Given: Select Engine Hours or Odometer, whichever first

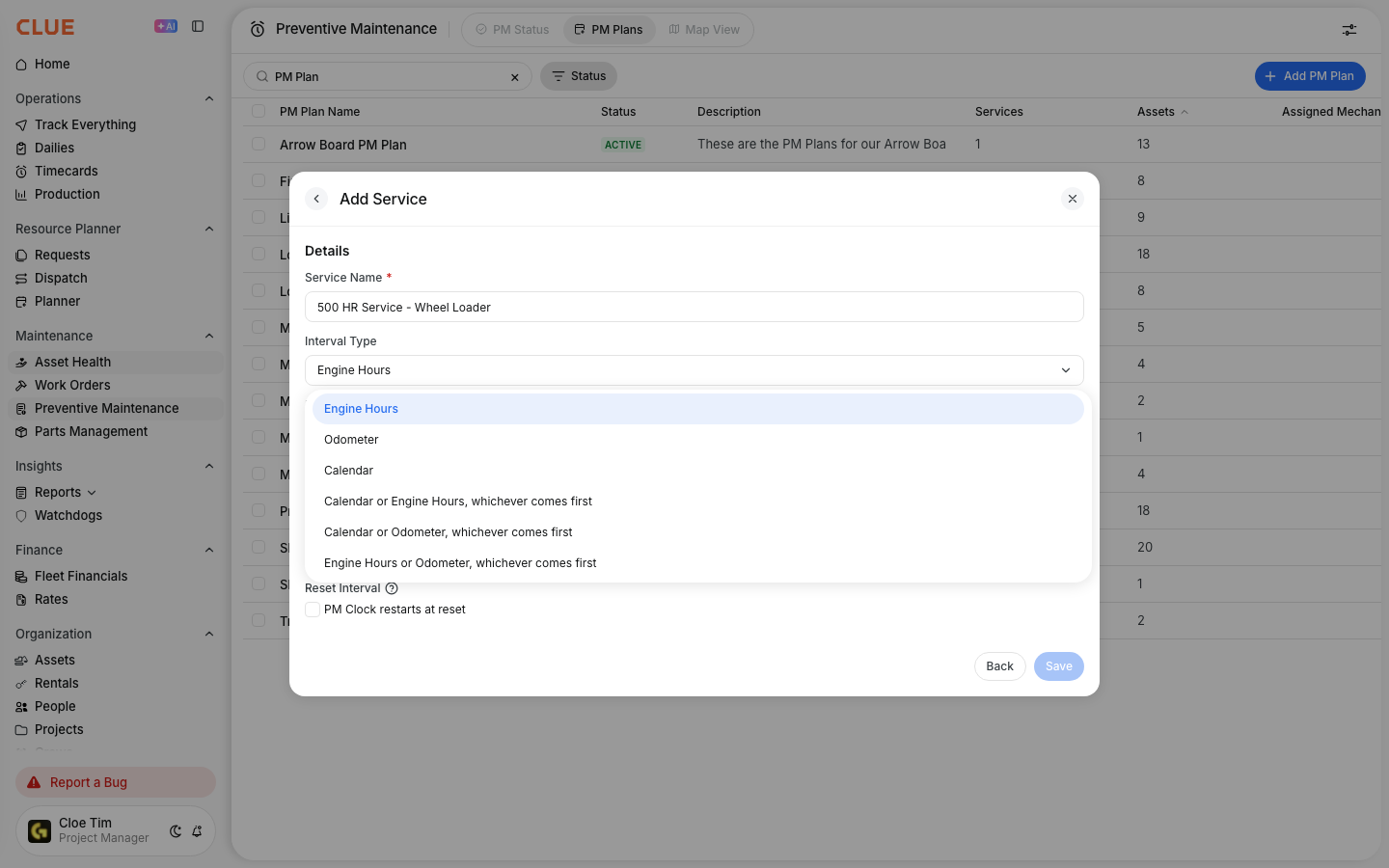Looking at the screenshot, I should [x=698, y=563].
